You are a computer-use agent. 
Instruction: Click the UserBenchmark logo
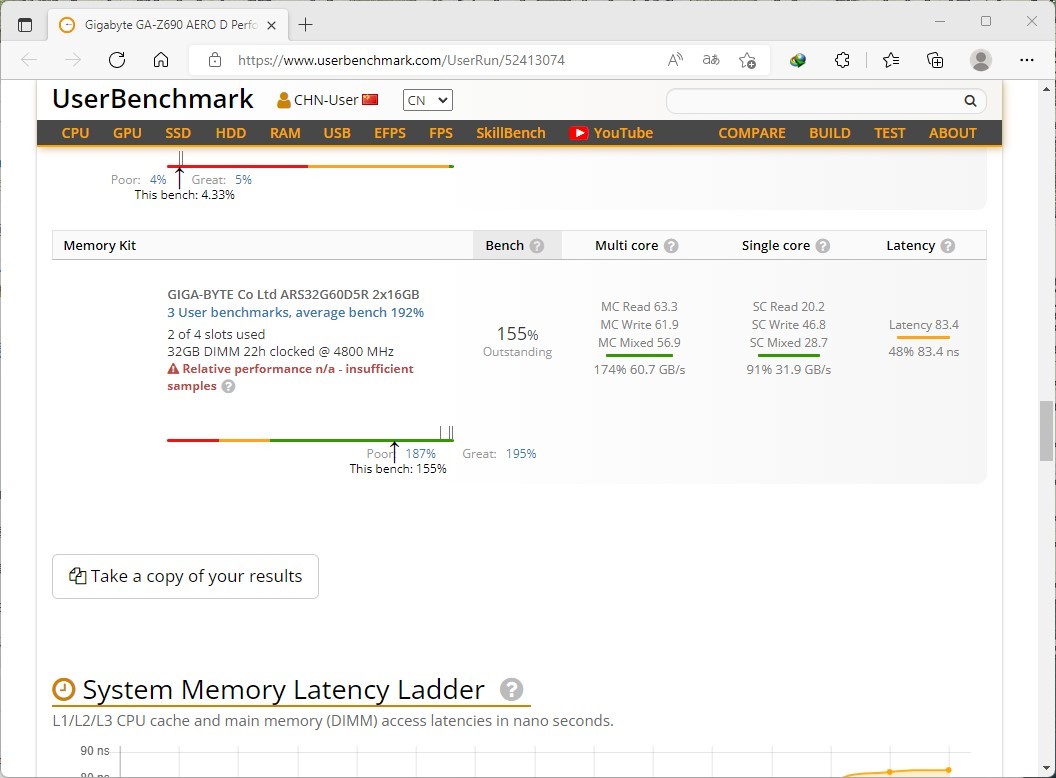click(153, 99)
